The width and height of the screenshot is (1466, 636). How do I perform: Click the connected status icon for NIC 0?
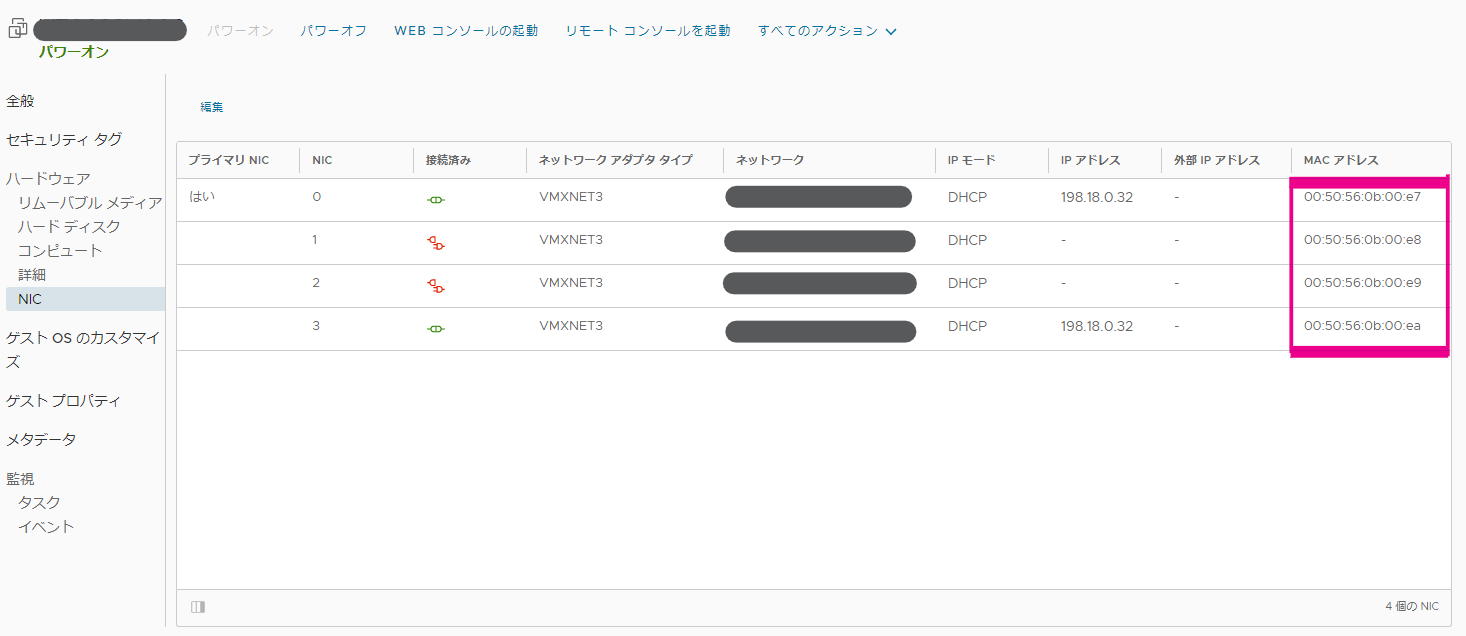[x=435, y=200]
